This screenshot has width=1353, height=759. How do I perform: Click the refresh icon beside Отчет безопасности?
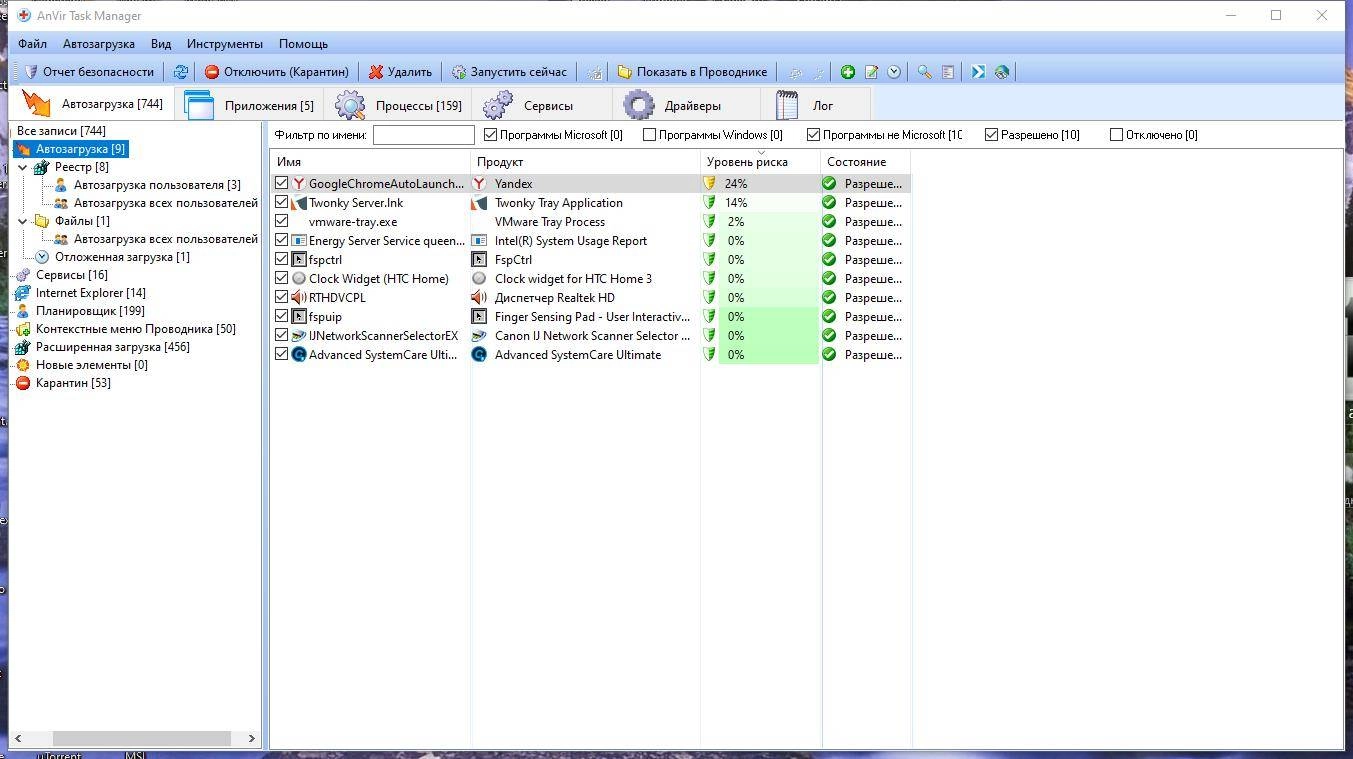181,72
